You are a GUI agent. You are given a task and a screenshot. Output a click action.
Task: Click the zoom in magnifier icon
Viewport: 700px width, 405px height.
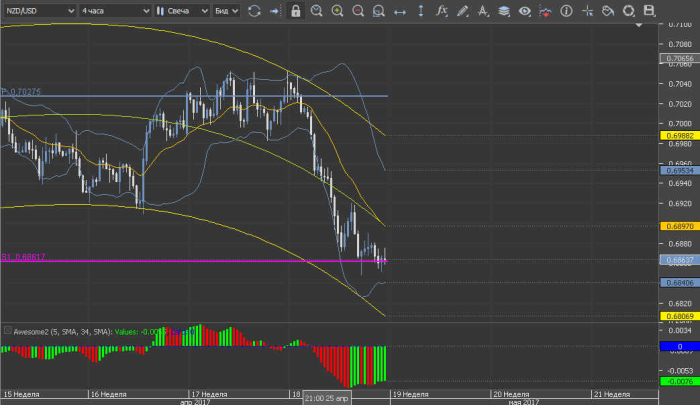338,10
